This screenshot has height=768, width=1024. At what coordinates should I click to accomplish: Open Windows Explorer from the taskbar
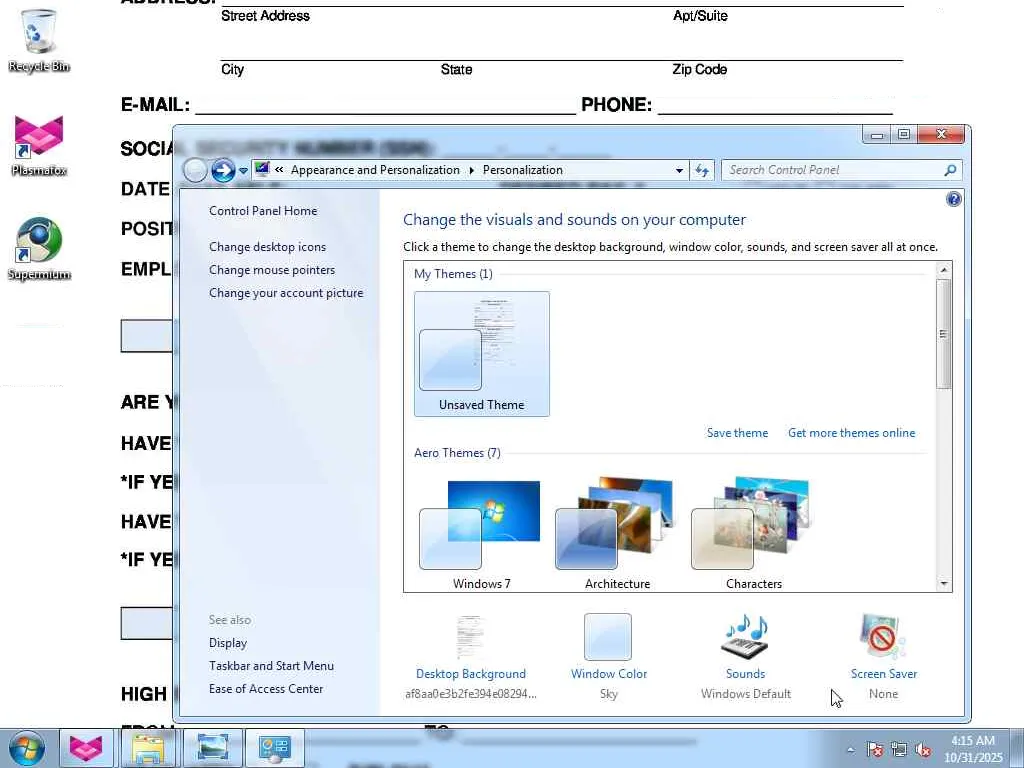(148, 748)
